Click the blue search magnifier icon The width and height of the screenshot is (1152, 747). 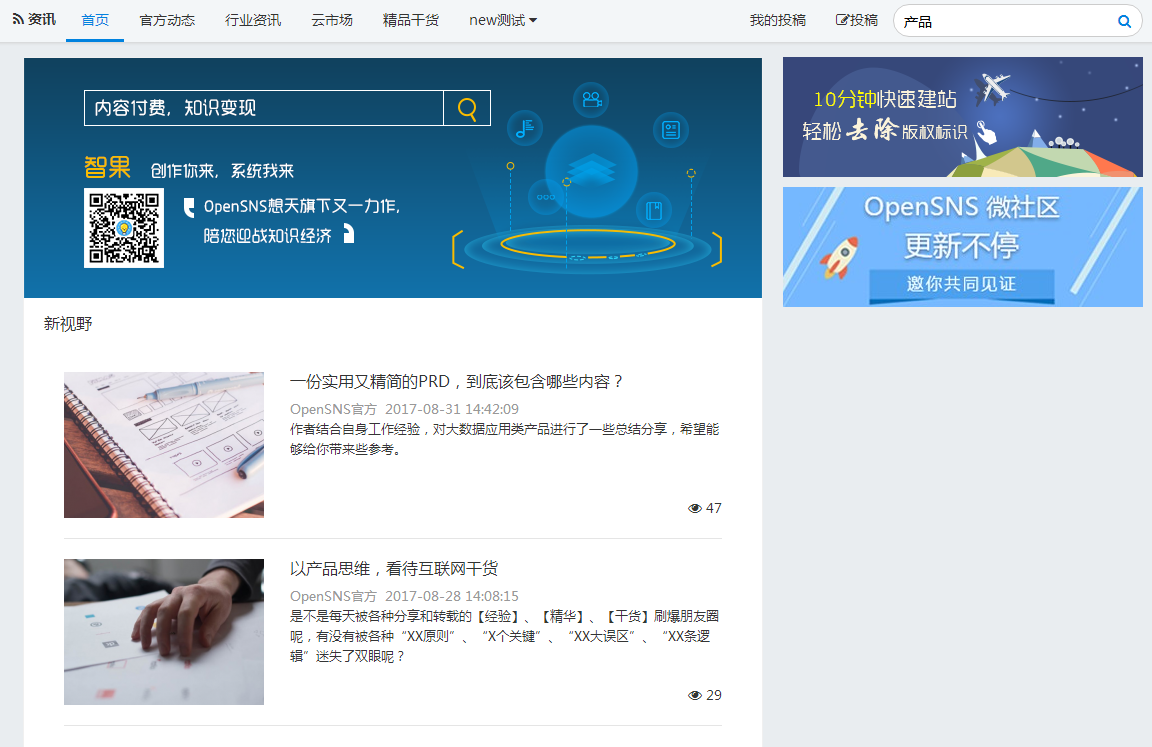click(x=1124, y=21)
